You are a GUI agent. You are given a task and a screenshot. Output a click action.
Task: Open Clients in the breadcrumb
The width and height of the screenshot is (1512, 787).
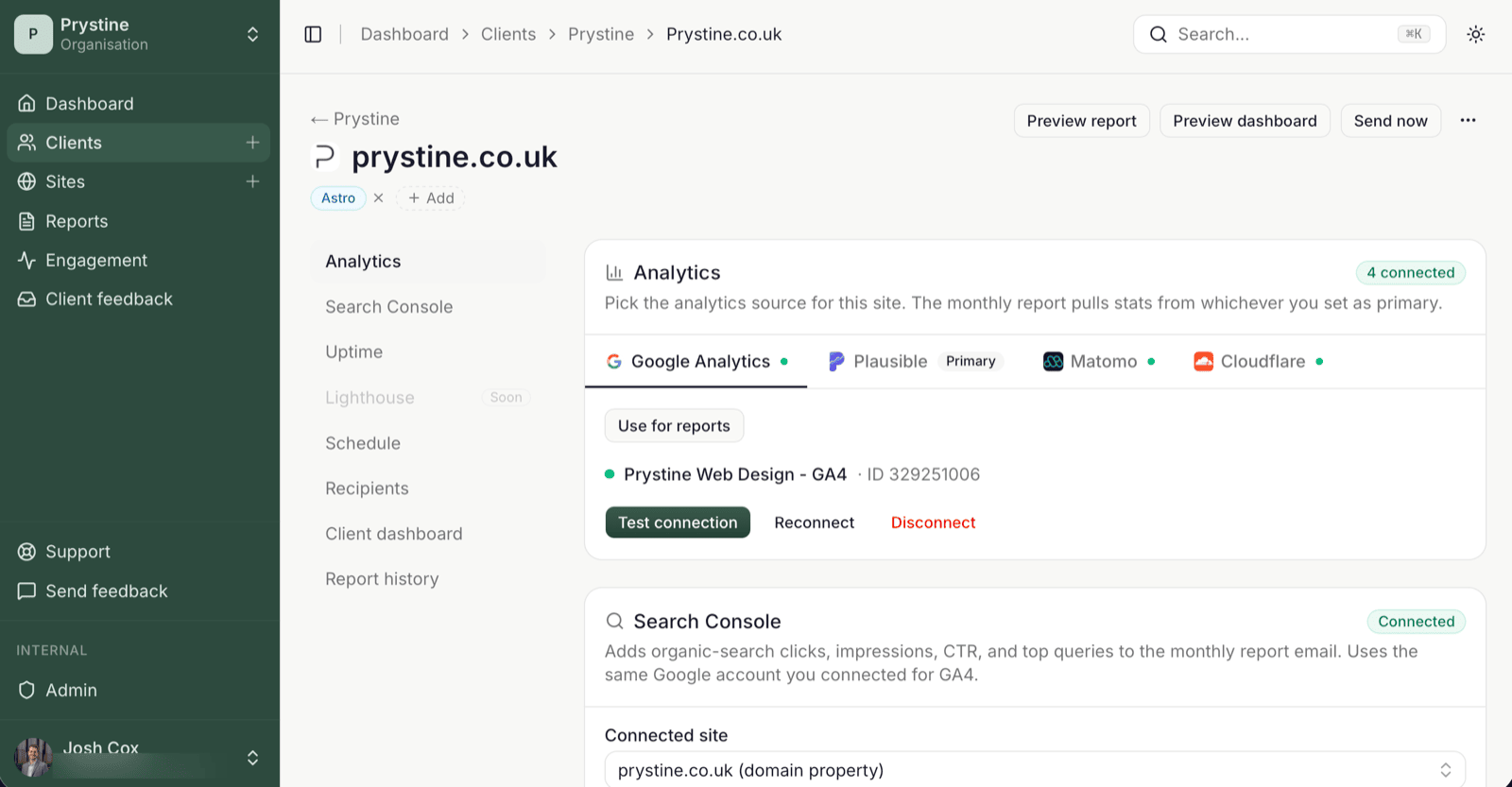click(508, 34)
